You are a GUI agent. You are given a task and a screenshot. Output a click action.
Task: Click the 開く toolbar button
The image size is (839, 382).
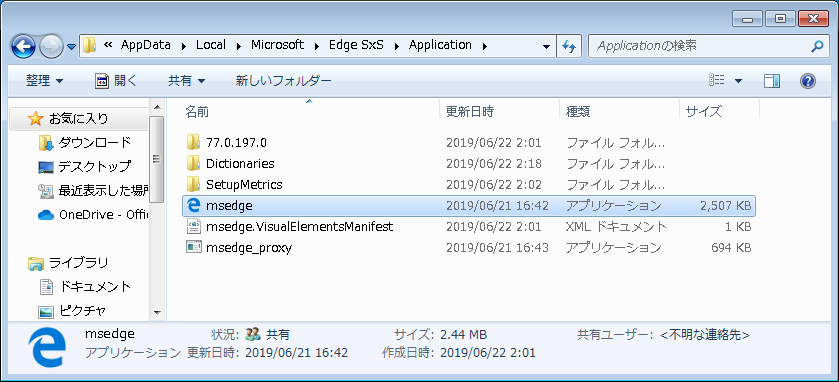(x=116, y=81)
